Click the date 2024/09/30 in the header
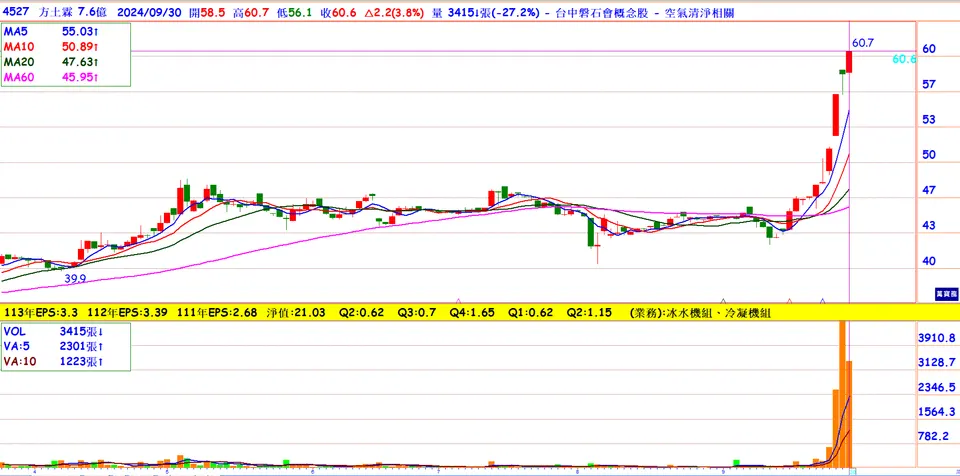The image size is (960, 476). click(x=149, y=12)
